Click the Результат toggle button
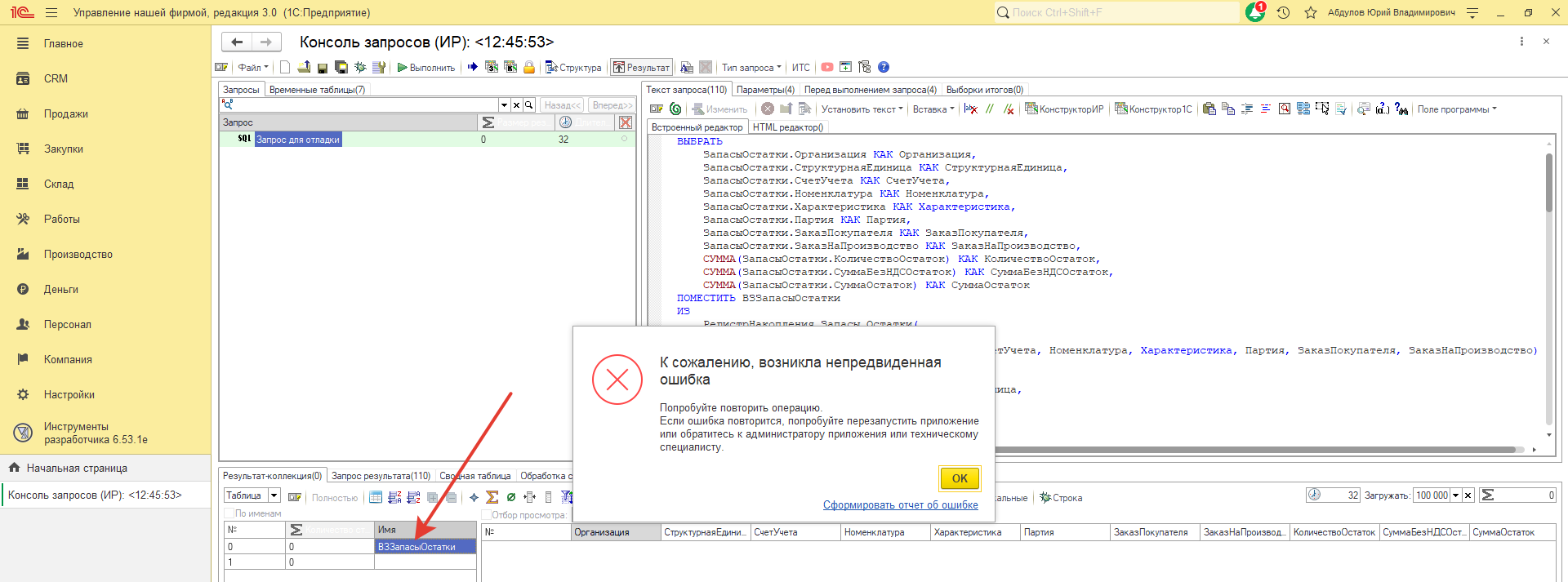The width and height of the screenshot is (1568, 582). click(641, 68)
